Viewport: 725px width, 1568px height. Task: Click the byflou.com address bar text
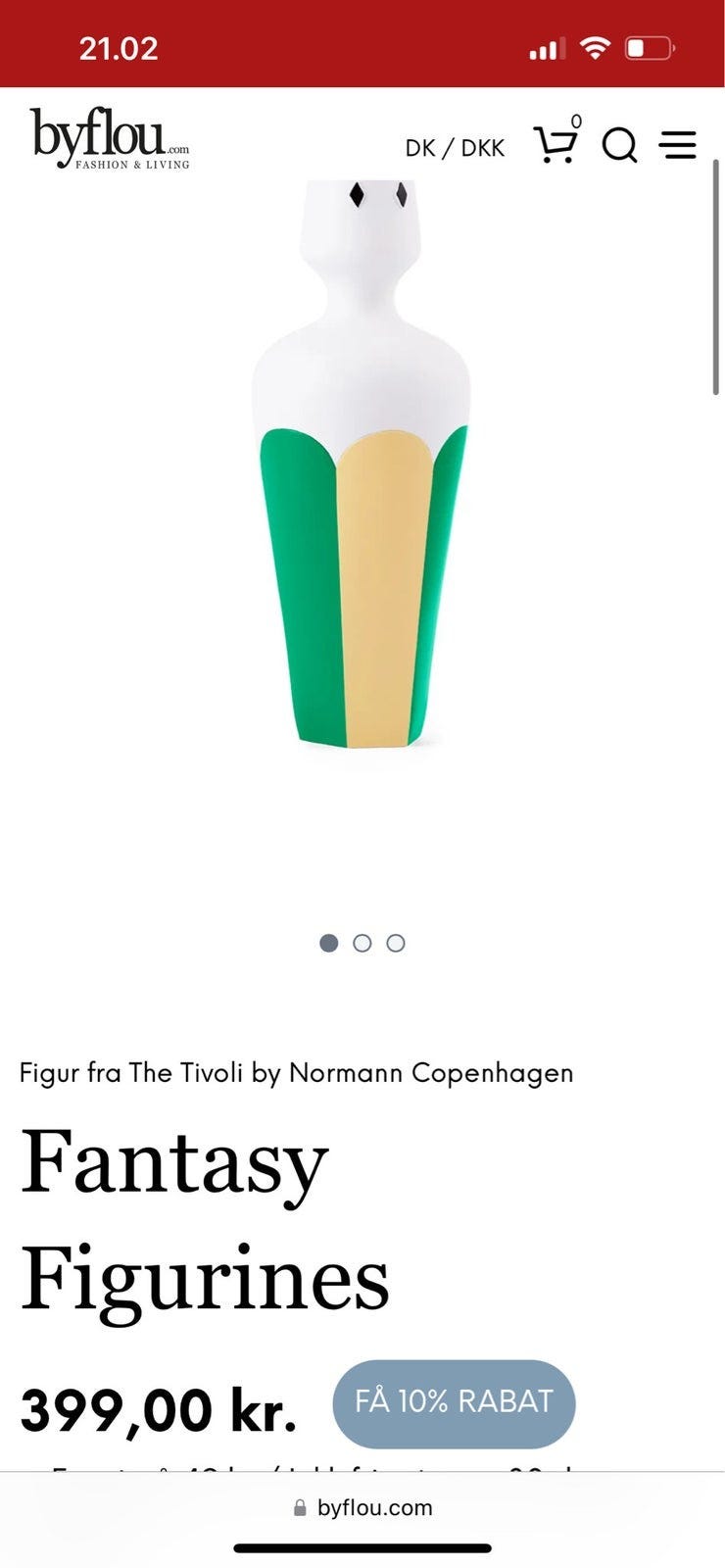374,1507
